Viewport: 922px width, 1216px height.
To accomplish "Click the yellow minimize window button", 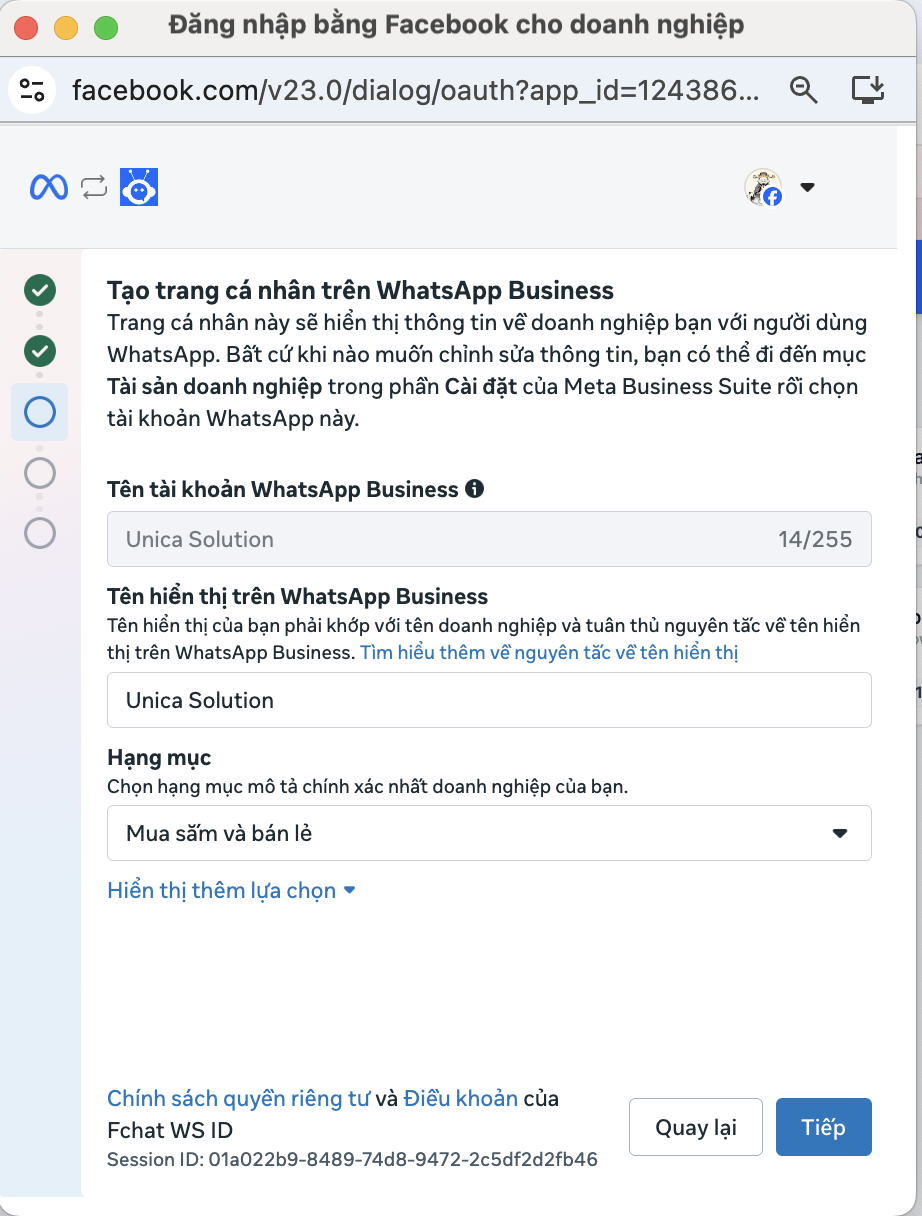I will point(66,27).
